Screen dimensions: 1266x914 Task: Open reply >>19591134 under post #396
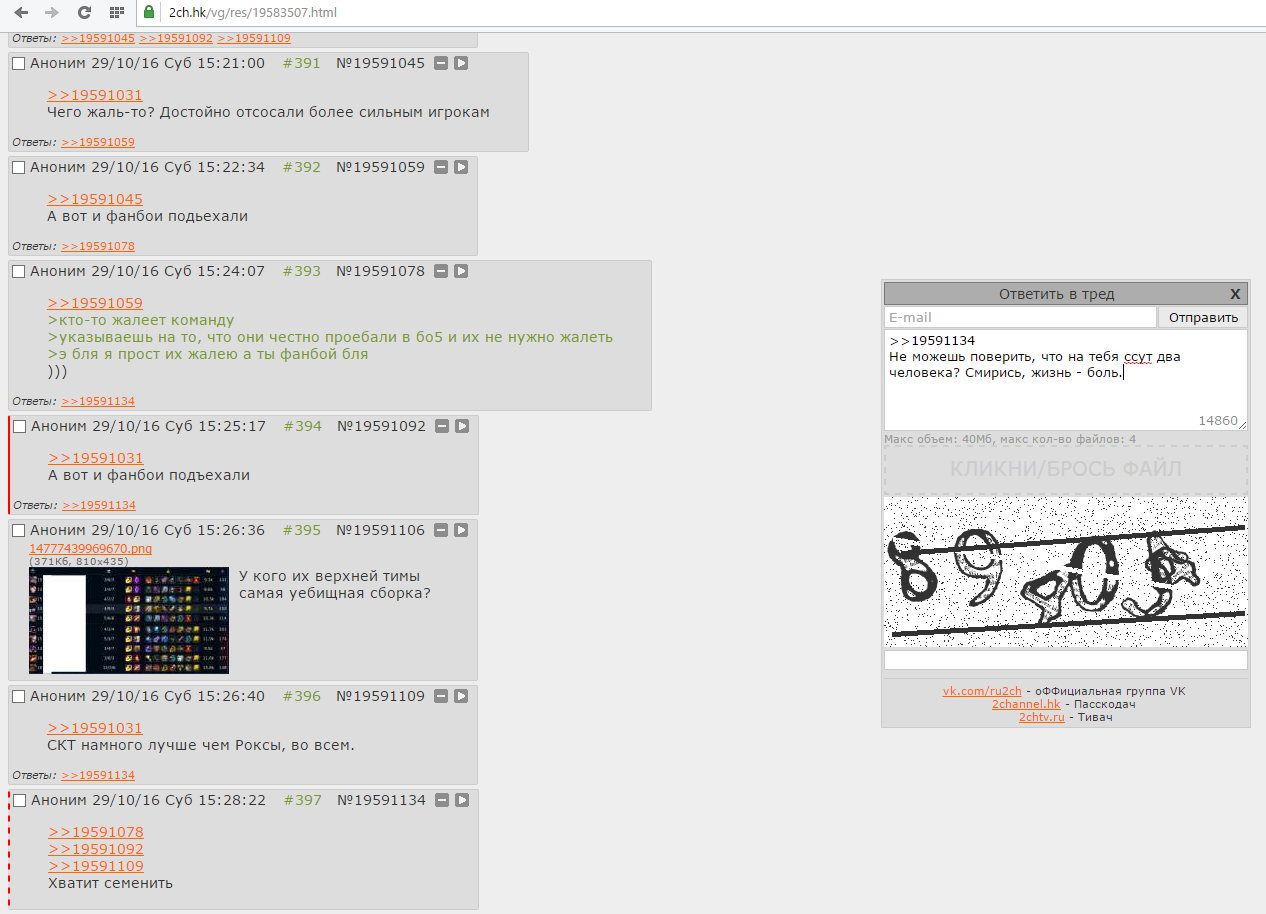(x=98, y=775)
